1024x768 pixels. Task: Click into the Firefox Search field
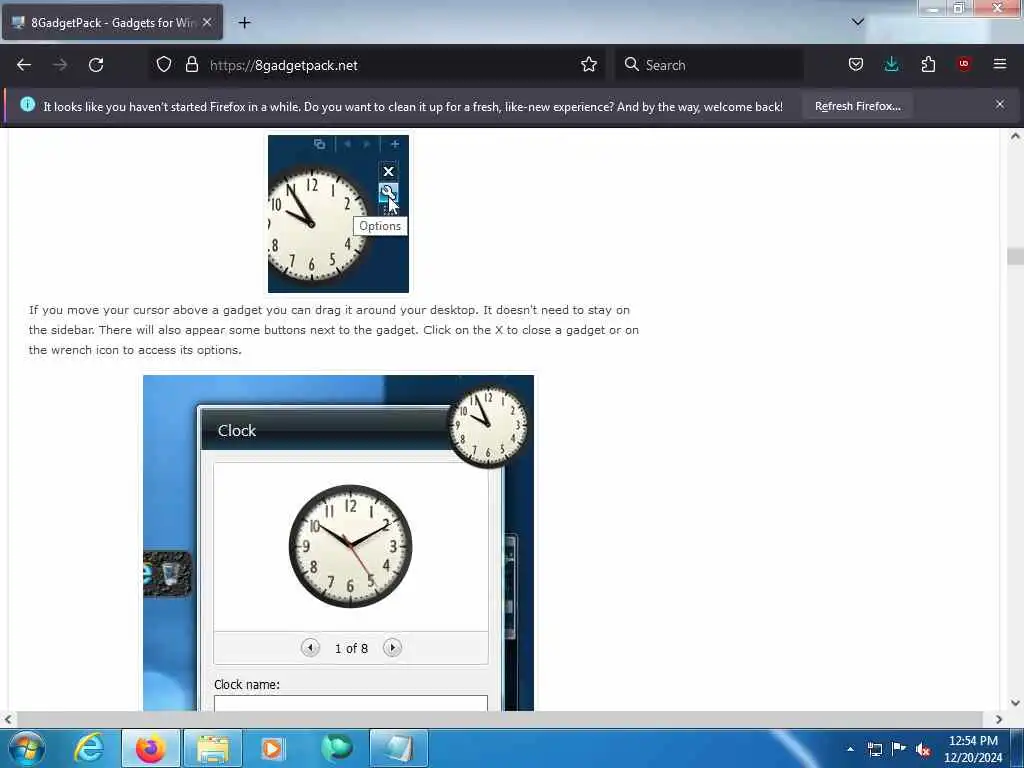click(x=709, y=65)
